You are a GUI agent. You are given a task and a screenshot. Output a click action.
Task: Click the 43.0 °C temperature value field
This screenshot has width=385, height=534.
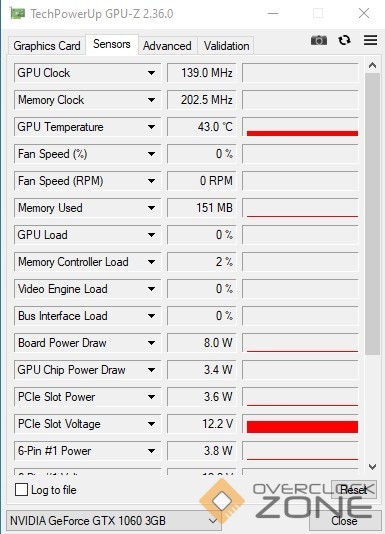[201, 127]
